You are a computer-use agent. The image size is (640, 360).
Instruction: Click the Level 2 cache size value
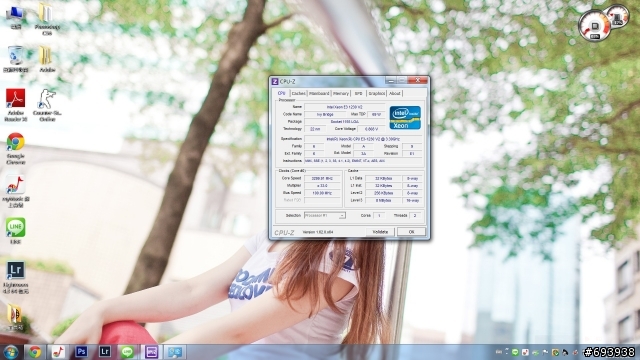[383, 193]
